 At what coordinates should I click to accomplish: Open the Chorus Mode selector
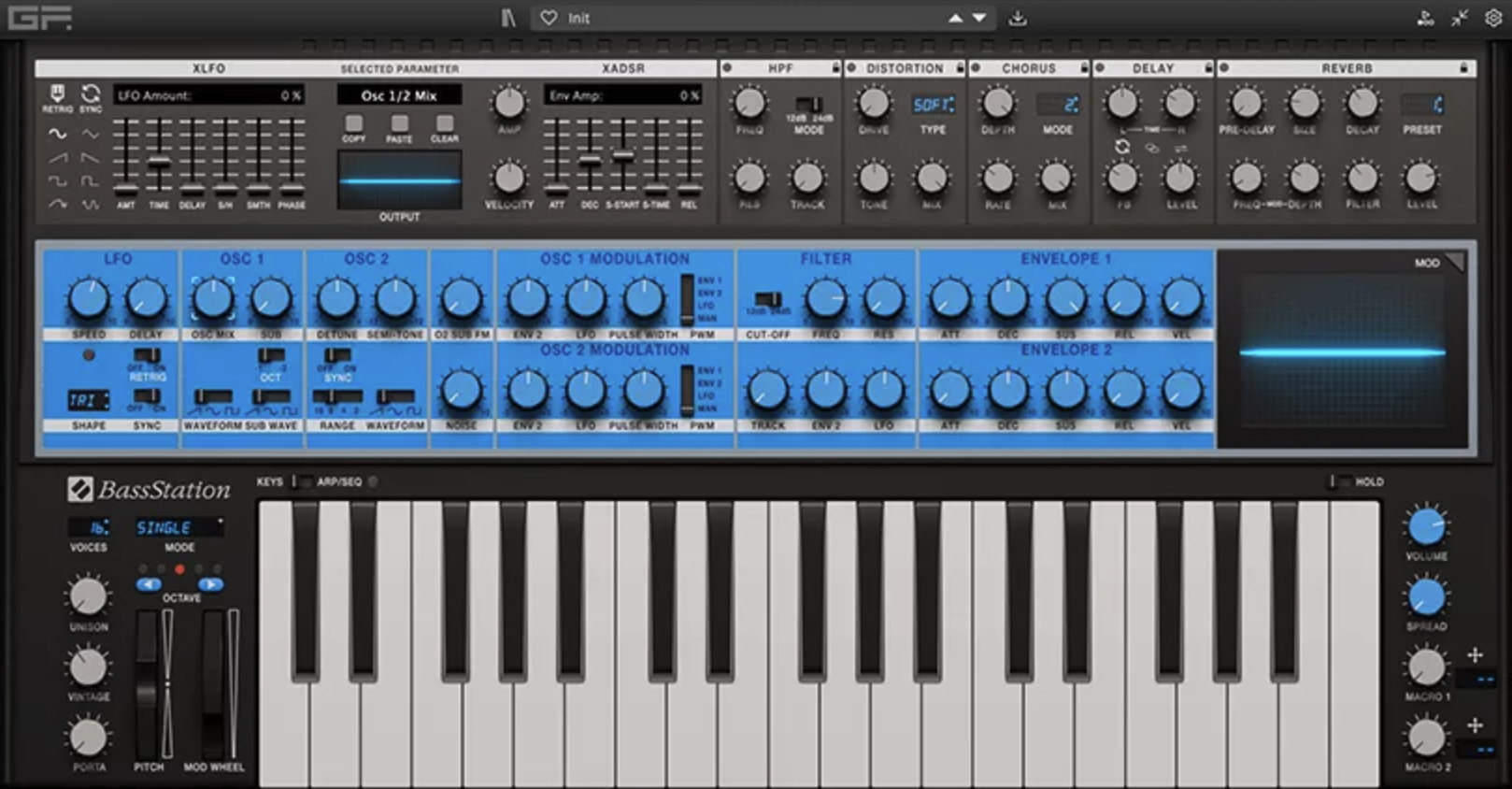pos(1058,105)
